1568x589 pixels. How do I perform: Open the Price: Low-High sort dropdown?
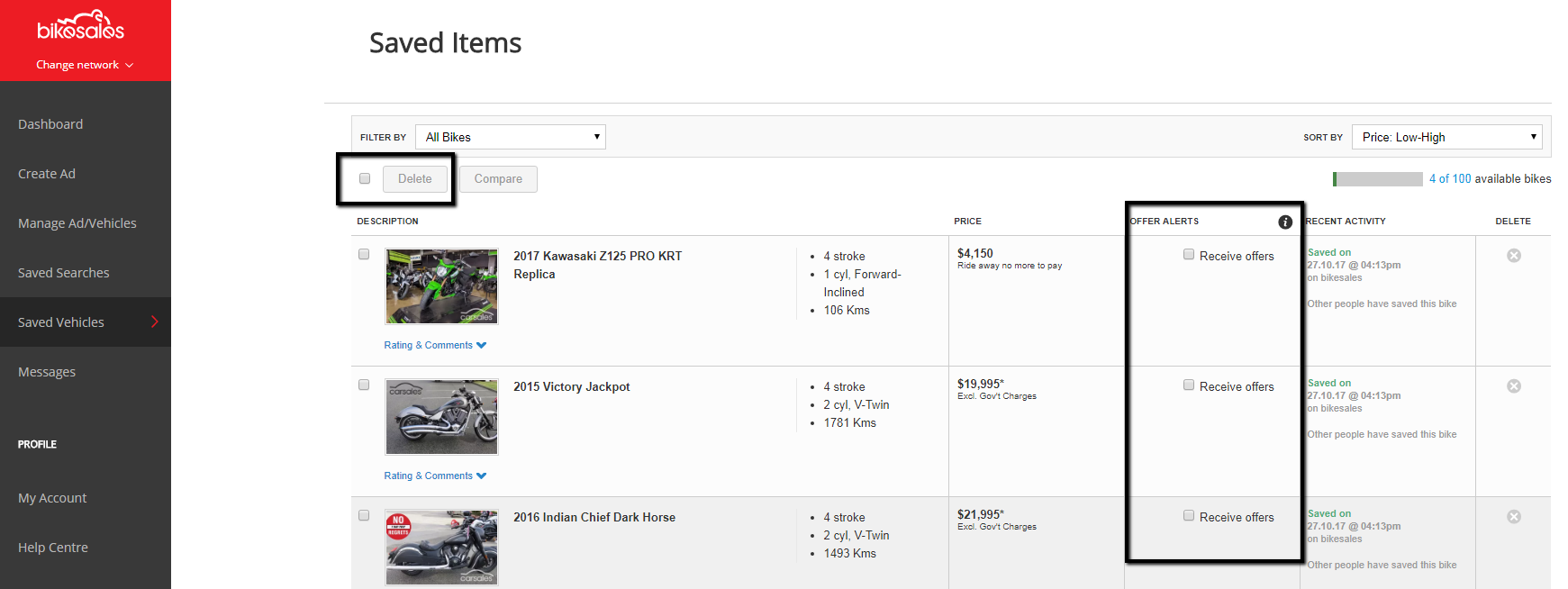point(1447,137)
